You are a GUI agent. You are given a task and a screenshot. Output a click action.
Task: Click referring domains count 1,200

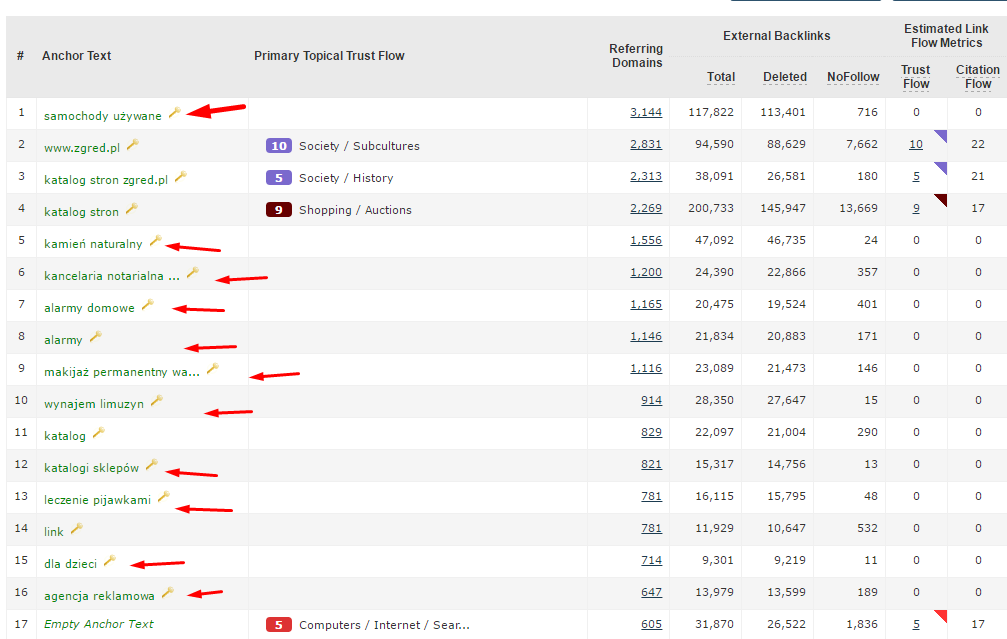tap(645, 272)
